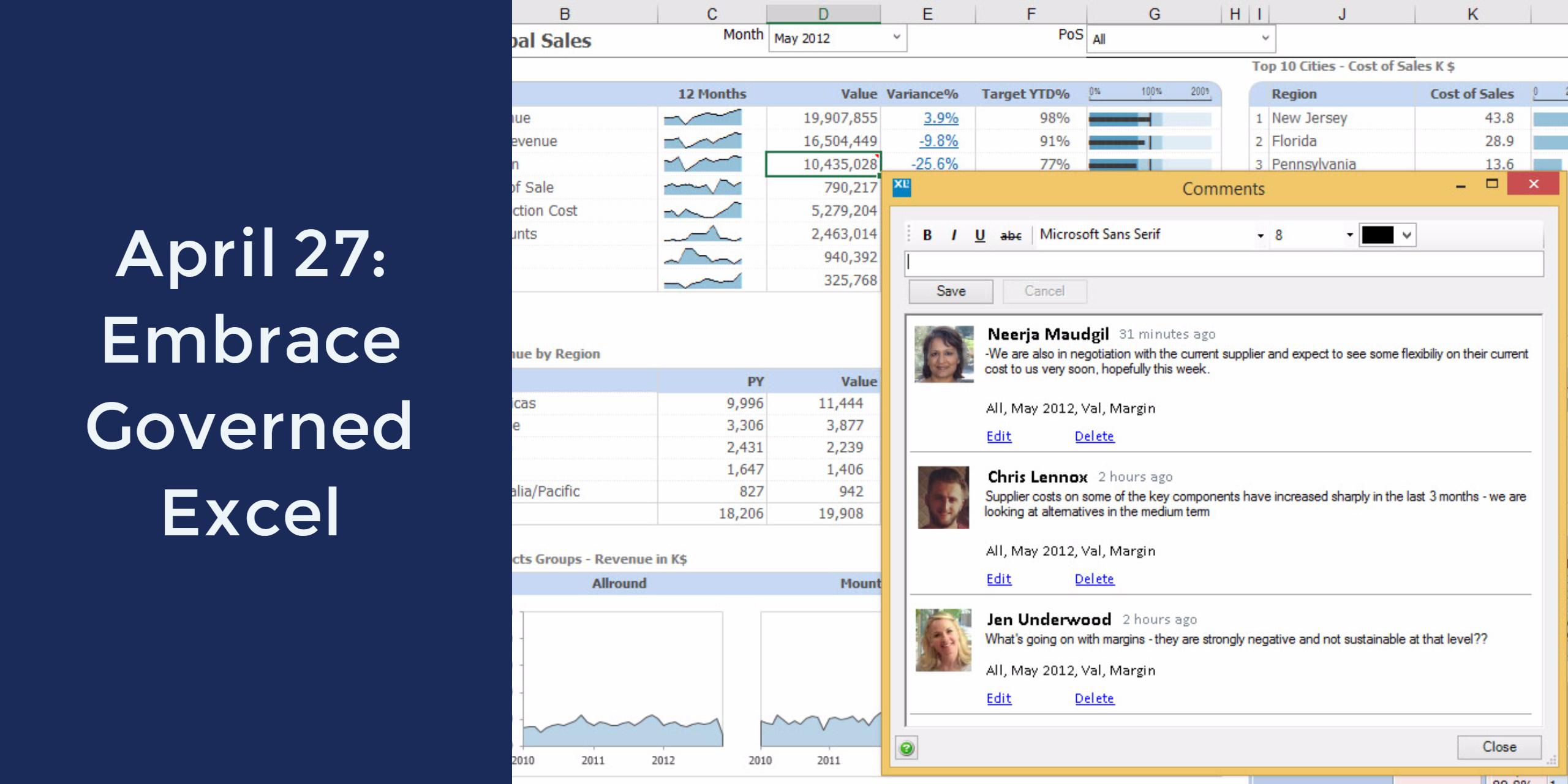This screenshot has width=1568, height=784.
Task: Save the new comment
Action: pyautogui.click(x=949, y=291)
